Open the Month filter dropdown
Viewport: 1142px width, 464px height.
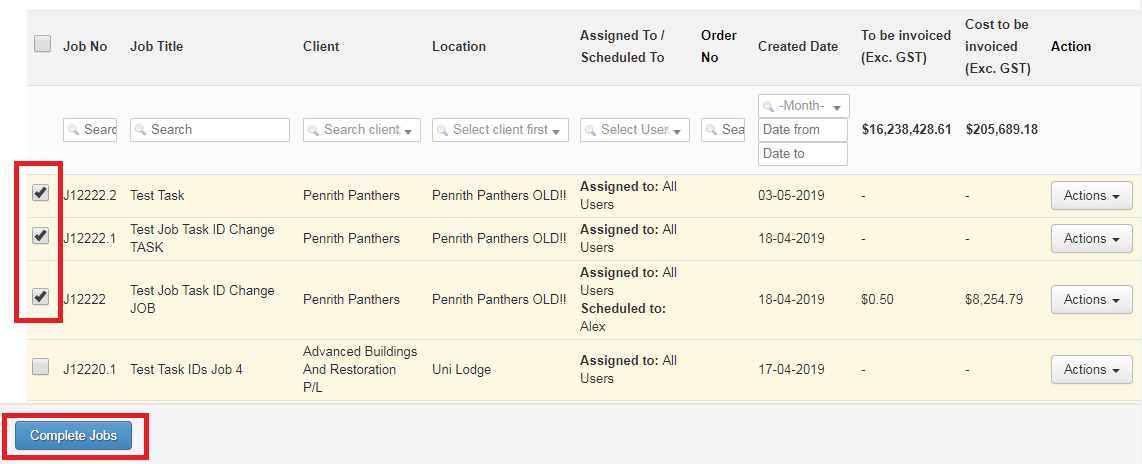pos(804,106)
